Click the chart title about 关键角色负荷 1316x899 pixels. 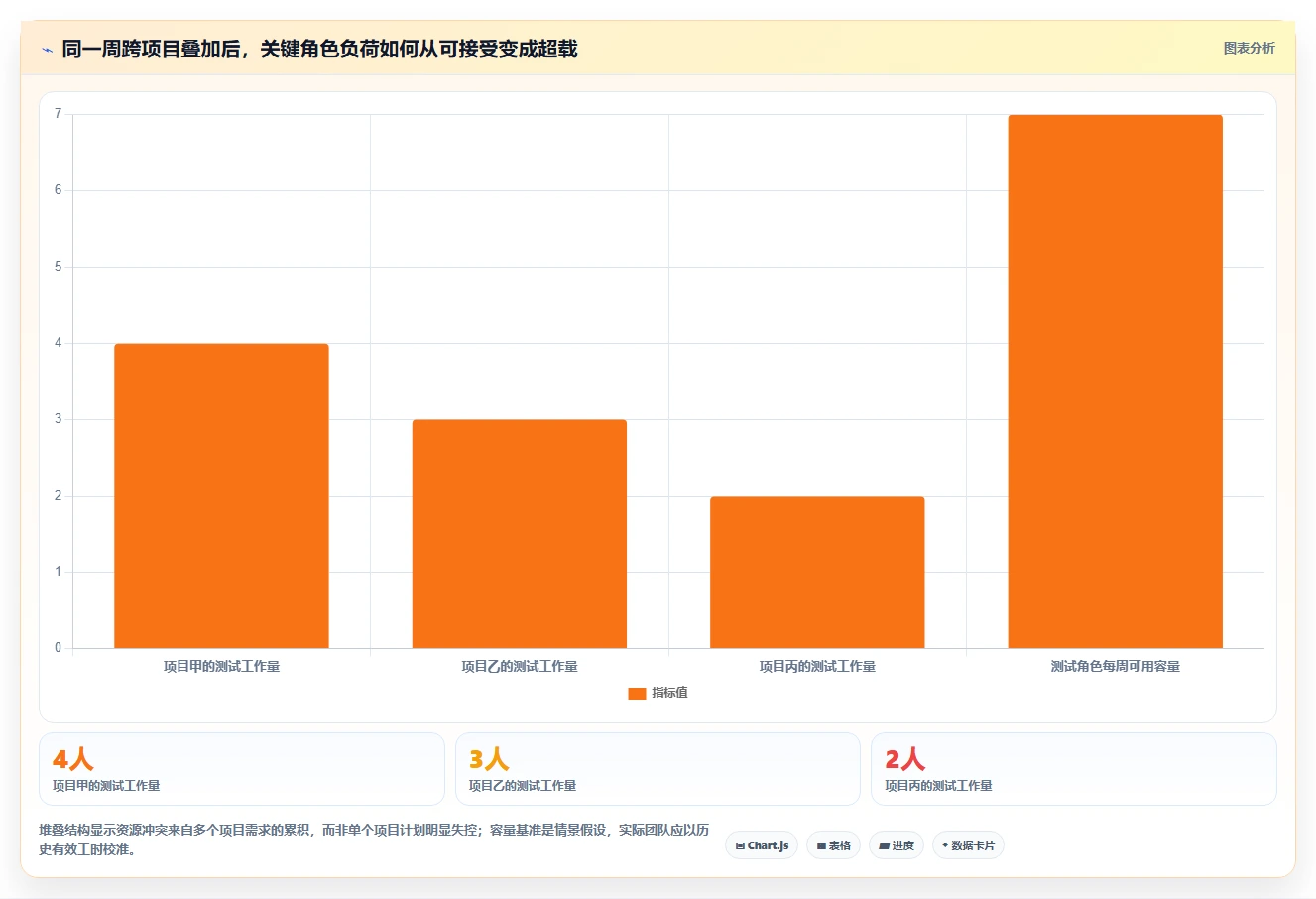319,49
